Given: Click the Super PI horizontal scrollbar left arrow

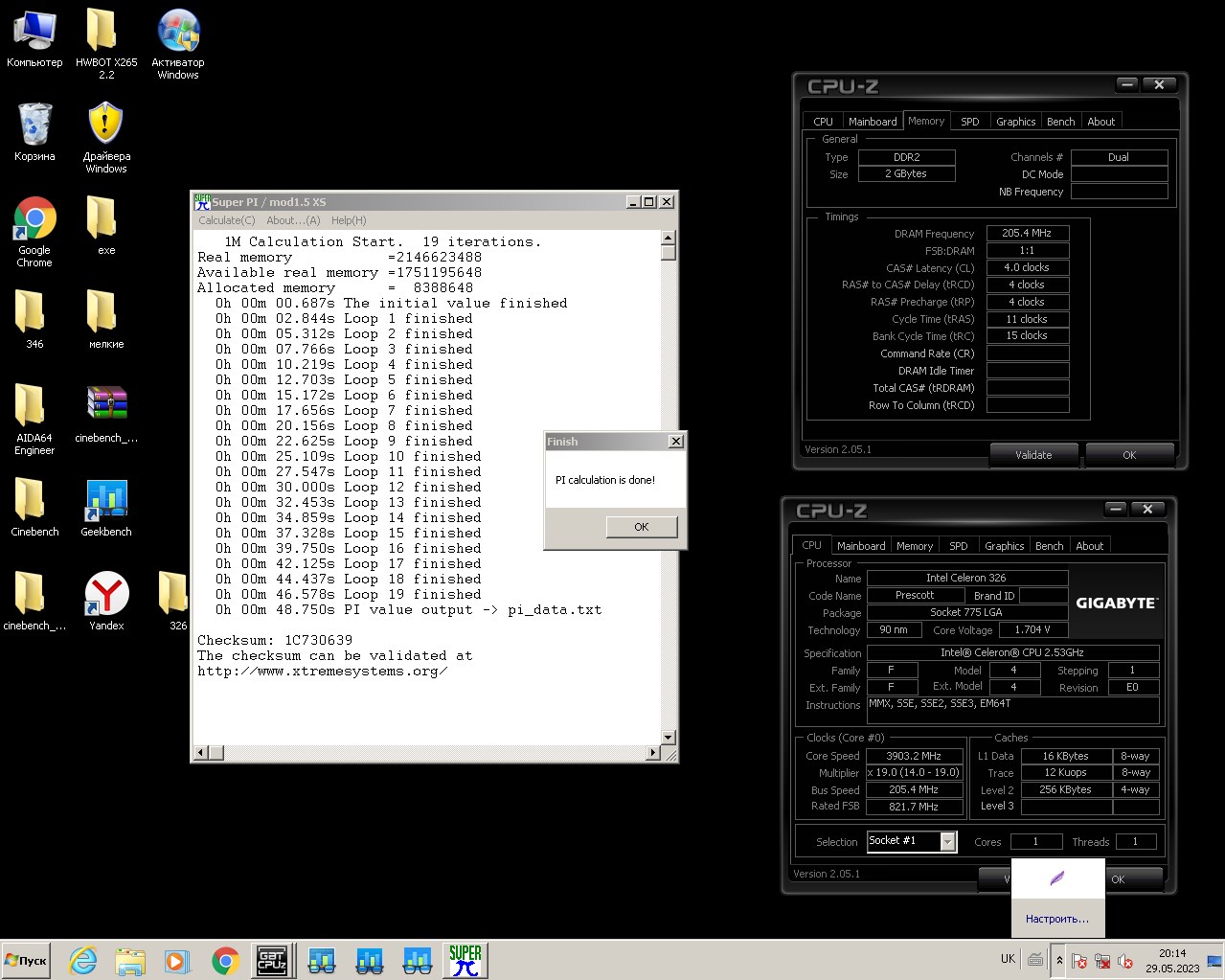Looking at the screenshot, I should pyautogui.click(x=201, y=753).
